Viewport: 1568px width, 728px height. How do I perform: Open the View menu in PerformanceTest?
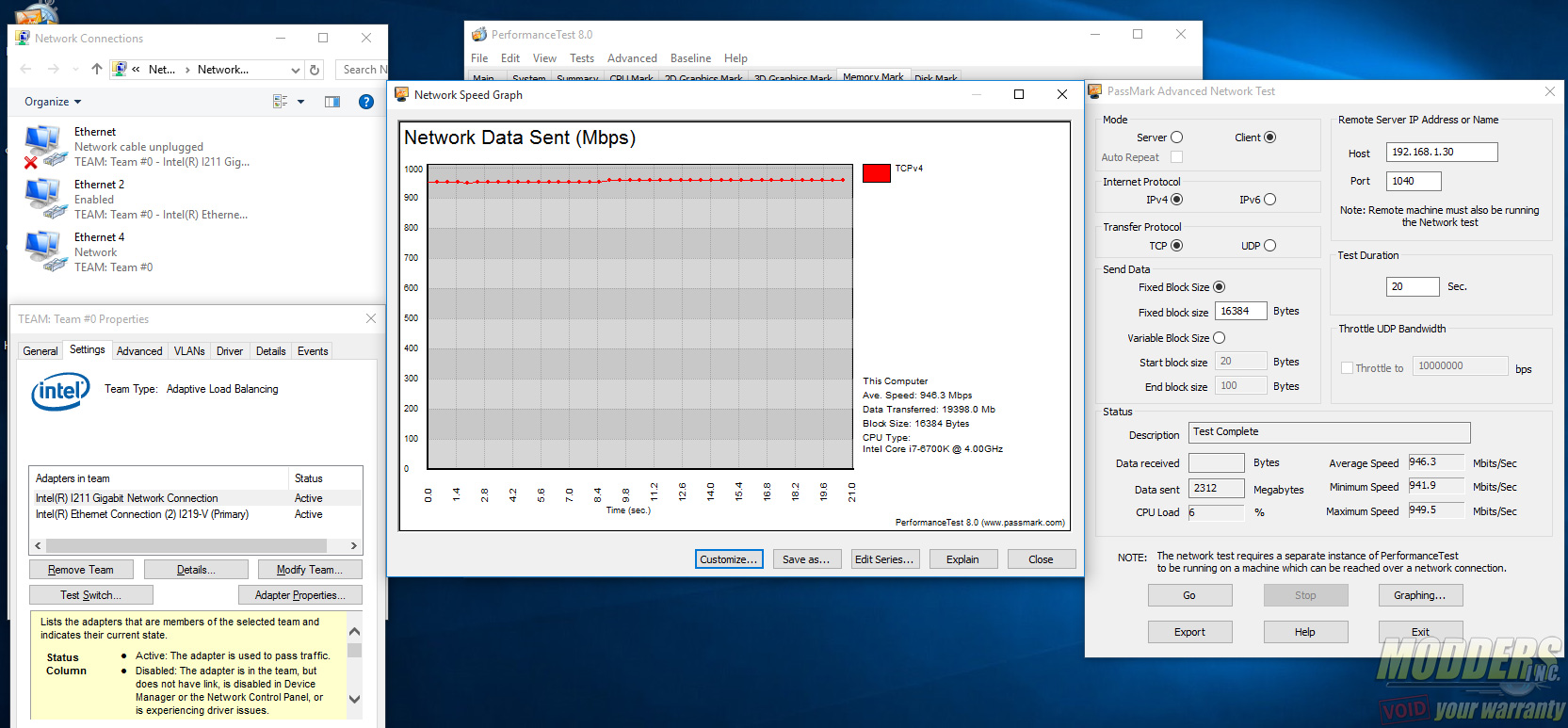(544, 58)
